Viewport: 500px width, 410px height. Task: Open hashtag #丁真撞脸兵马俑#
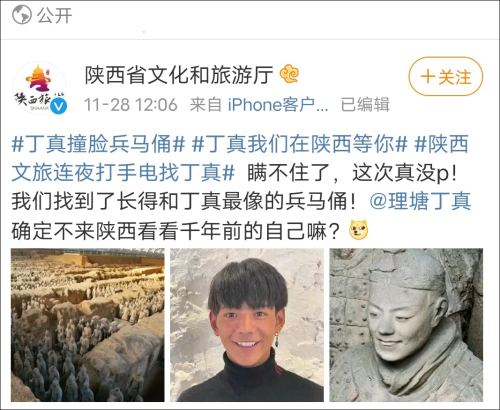click(x=99, y=144)
